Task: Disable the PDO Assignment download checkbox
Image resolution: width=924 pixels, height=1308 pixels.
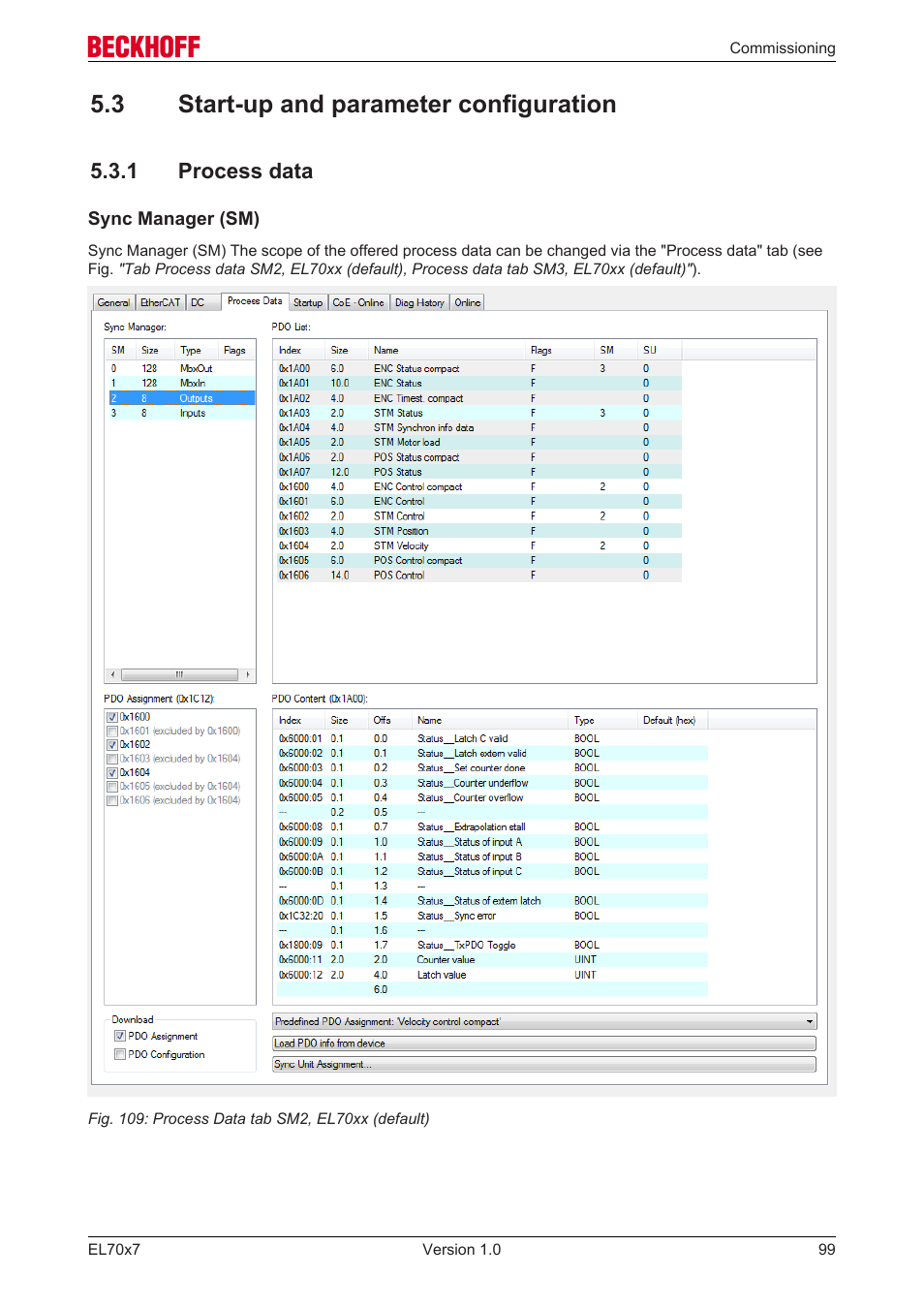Action: point(120,1036)
